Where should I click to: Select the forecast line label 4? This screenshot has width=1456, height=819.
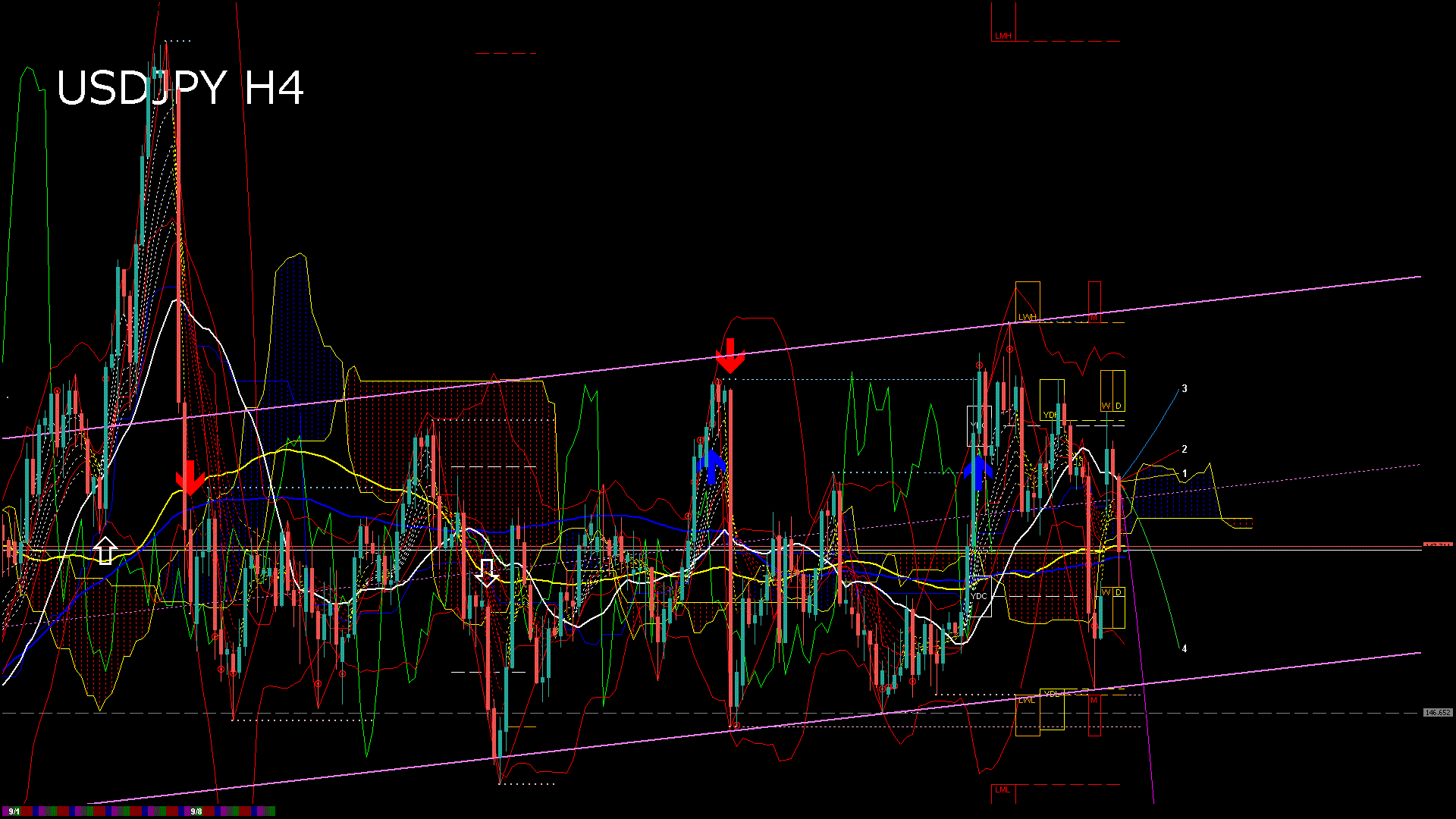click(x=1185, y=648)
